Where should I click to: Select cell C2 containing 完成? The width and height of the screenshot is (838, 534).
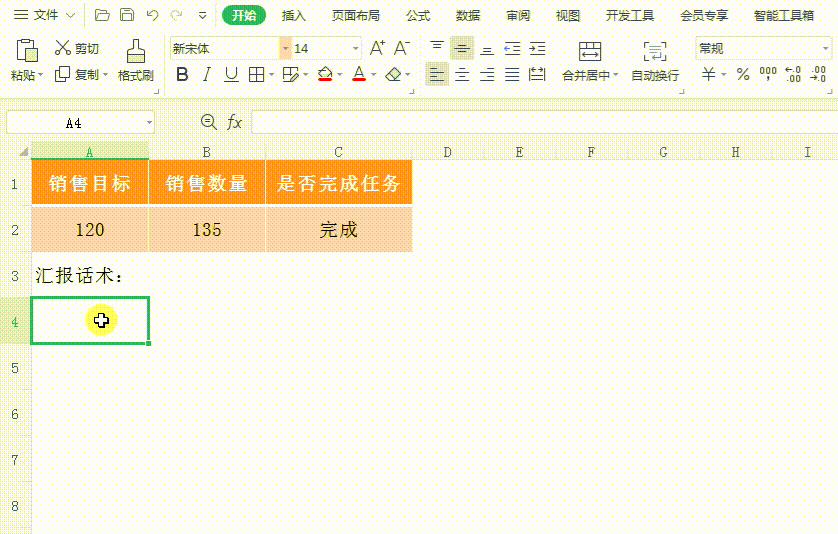point(338,230)
